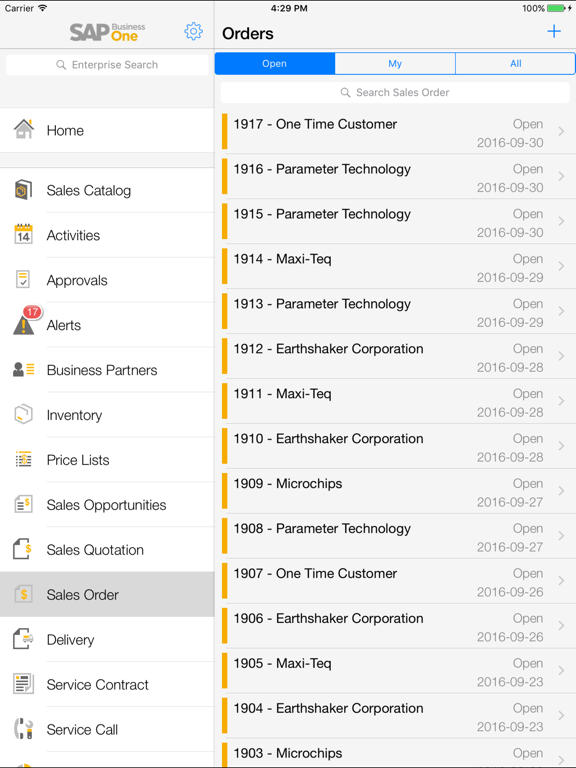This screenshot has width=576, height=768.
Task: Click the Activities calendar icon
Action: point(24,235)
